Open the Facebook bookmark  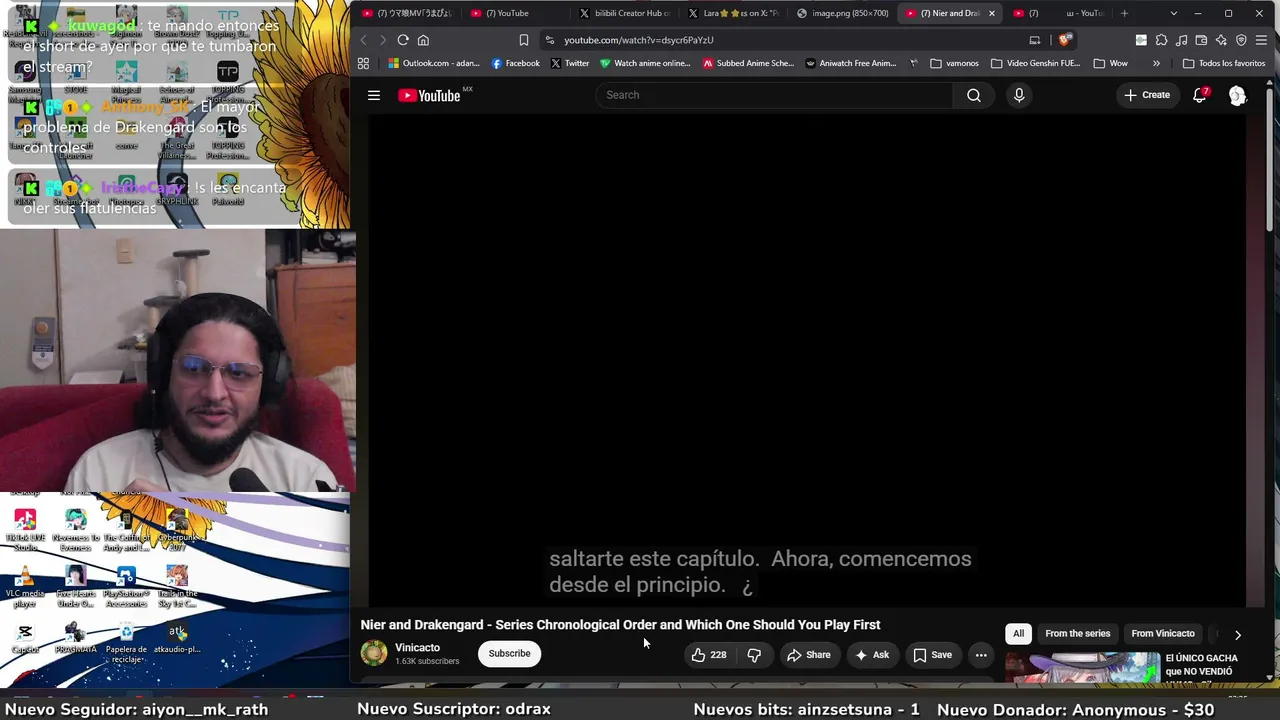click(515, 63)
